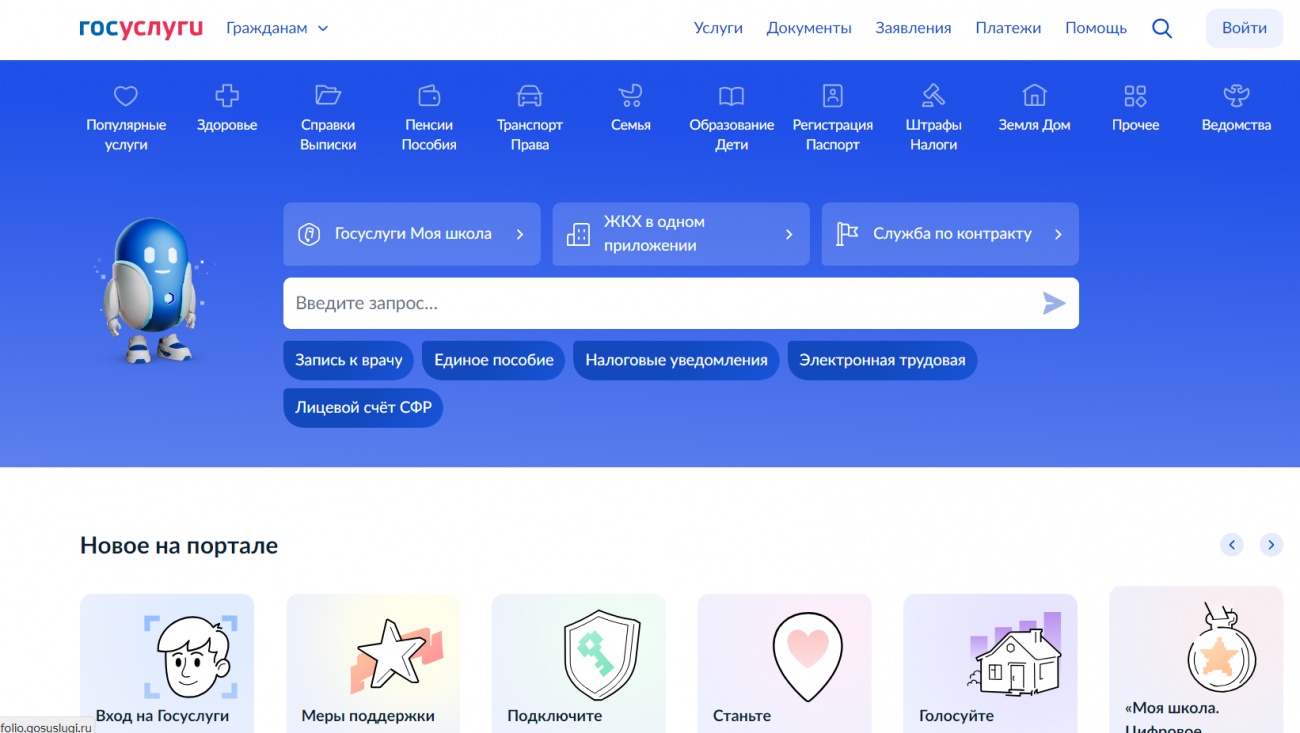1300x733 pixels.
Task: Click the Земля Дом house icon
Action: 1034,96
